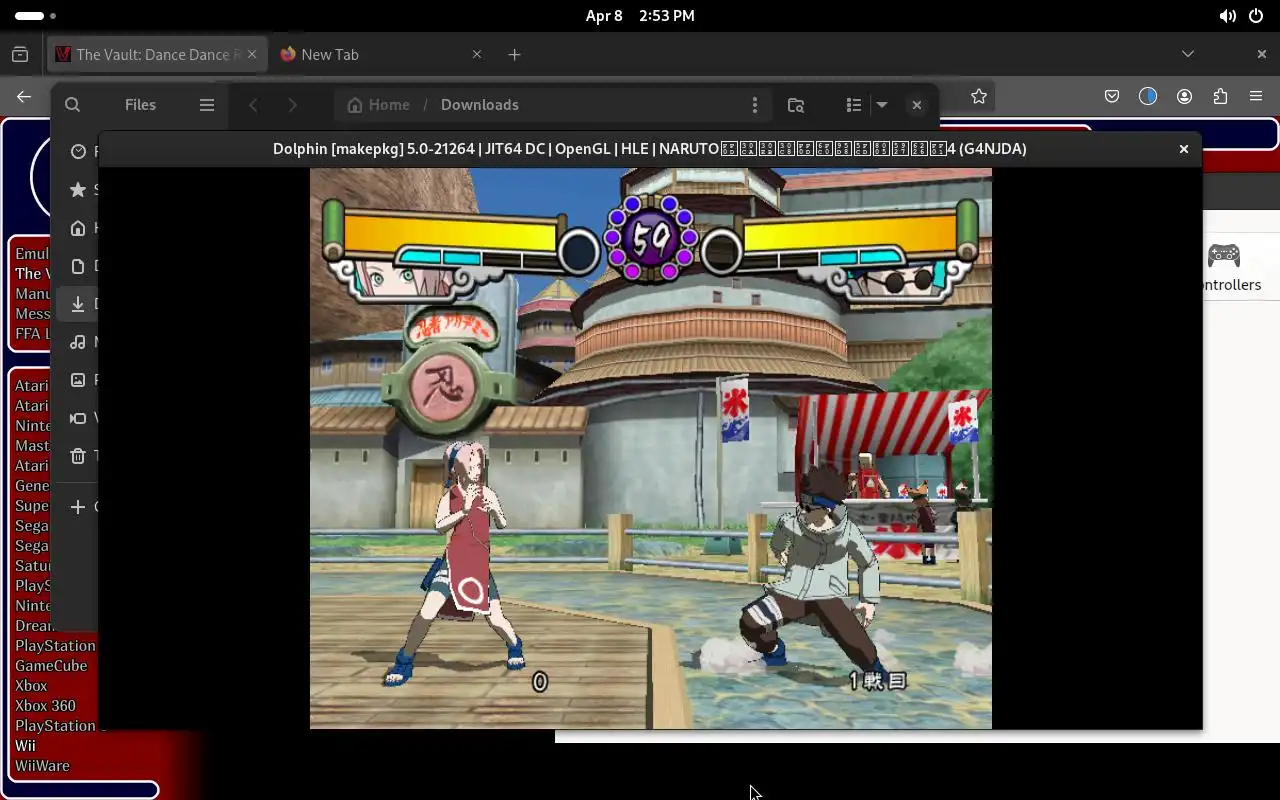
Task: Open Downloads icon in Files sidebar
Action: (x=78, y=304)
